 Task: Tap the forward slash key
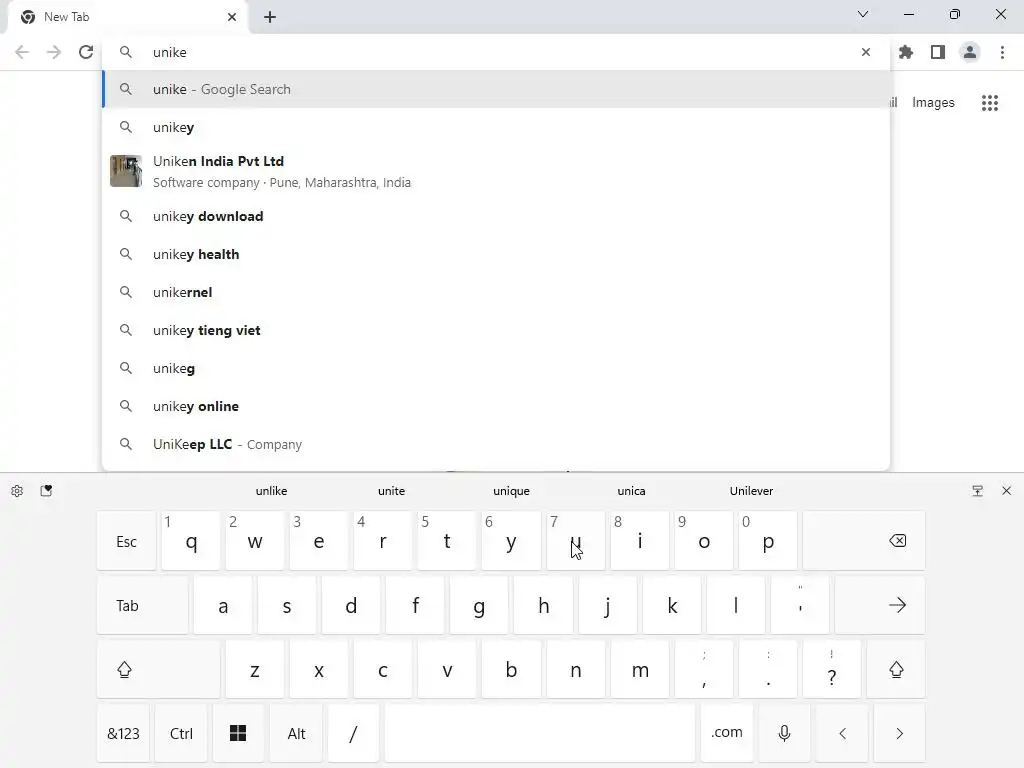pyautogui.click(x=354, y=733)
